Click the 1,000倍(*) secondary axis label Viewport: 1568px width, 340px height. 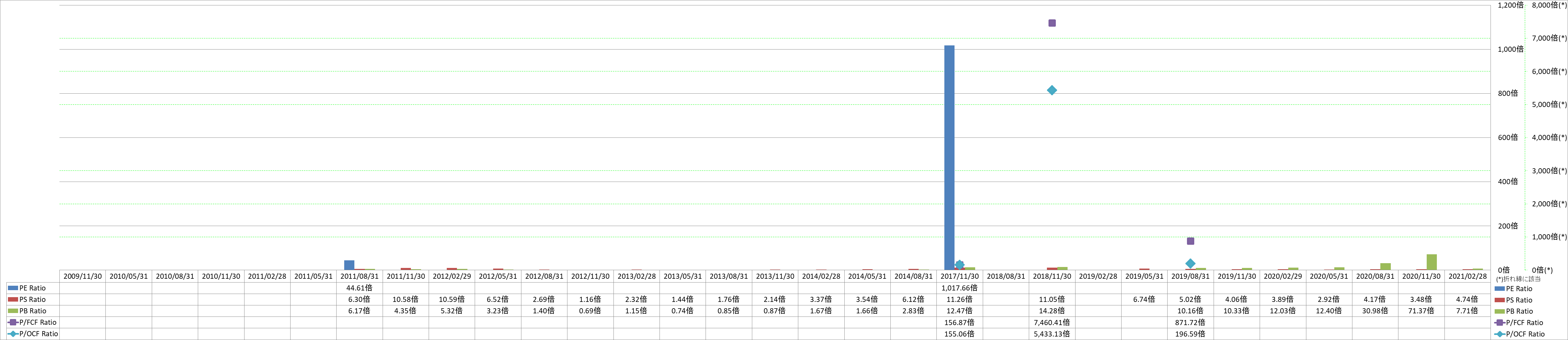tap(1549, 237)
